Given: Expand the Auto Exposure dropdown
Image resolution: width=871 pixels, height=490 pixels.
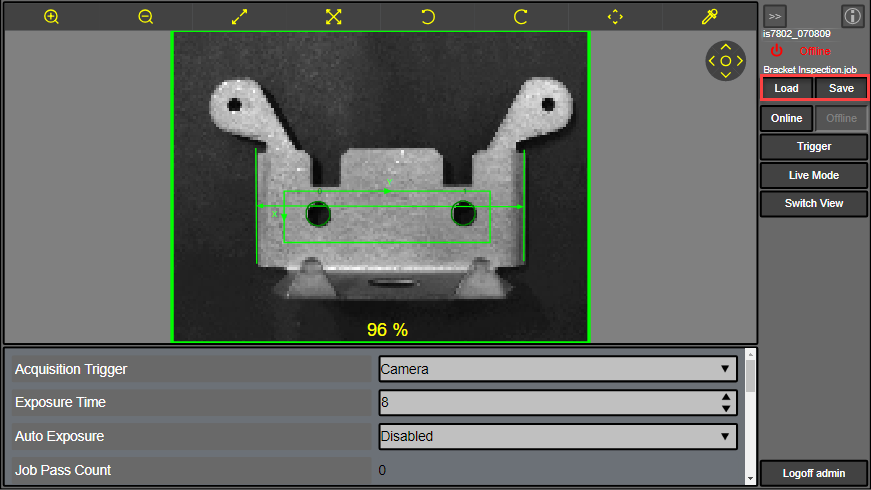Looking at the screenshot, I should click(x=557, y=436).
